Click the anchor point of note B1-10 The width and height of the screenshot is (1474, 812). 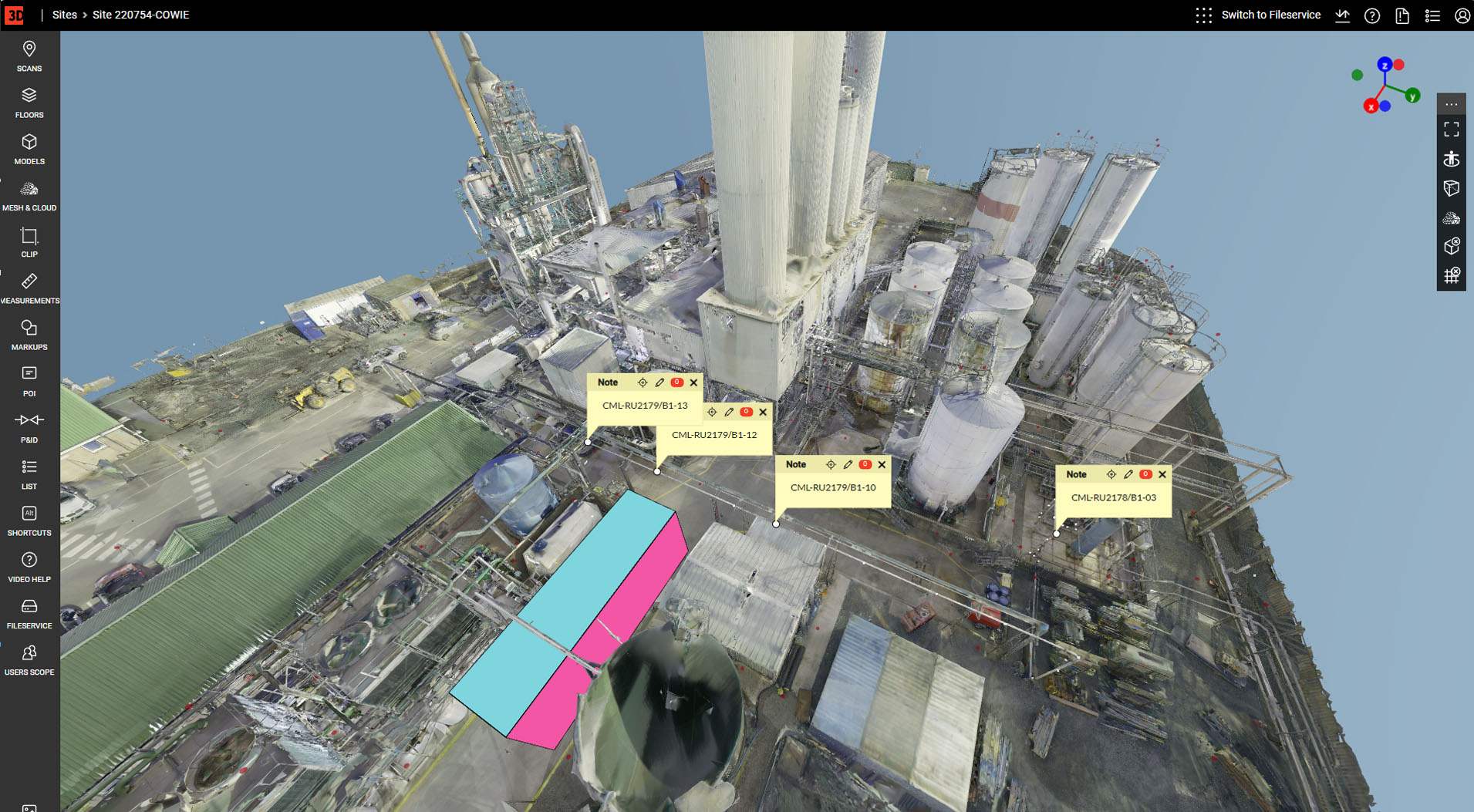click(776, 524)
